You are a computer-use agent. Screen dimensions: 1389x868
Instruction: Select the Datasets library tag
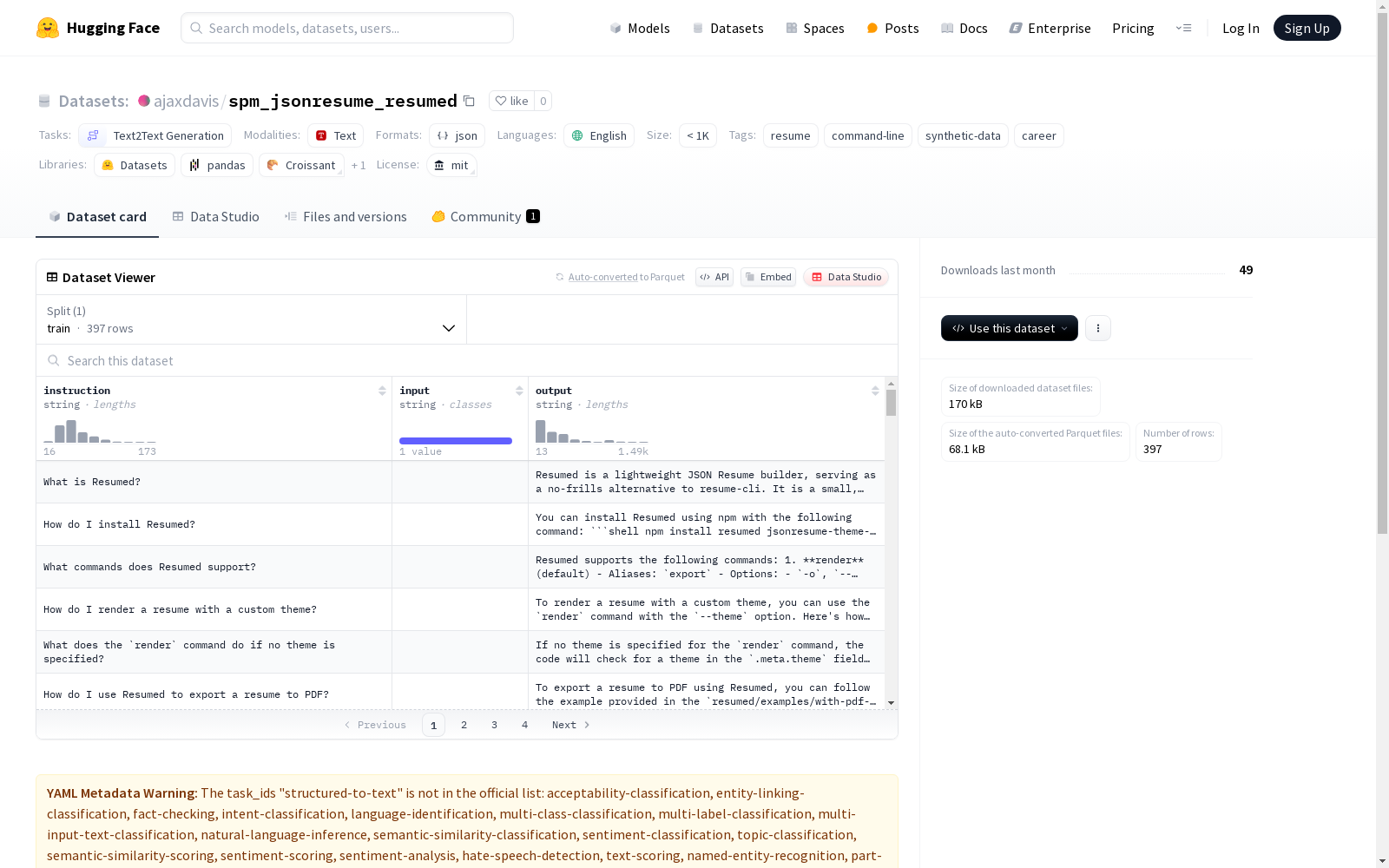[135, 165]
